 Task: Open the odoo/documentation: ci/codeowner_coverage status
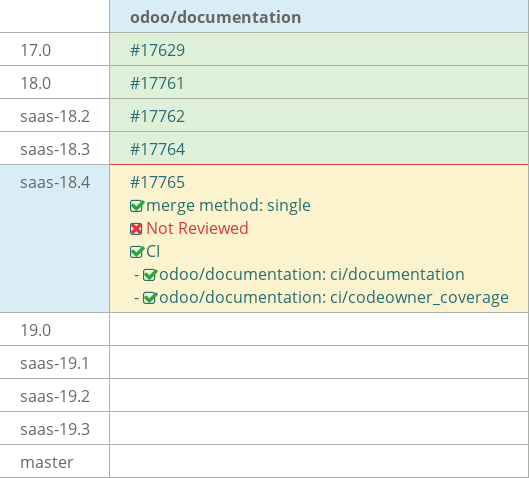(x=334, y=297)
